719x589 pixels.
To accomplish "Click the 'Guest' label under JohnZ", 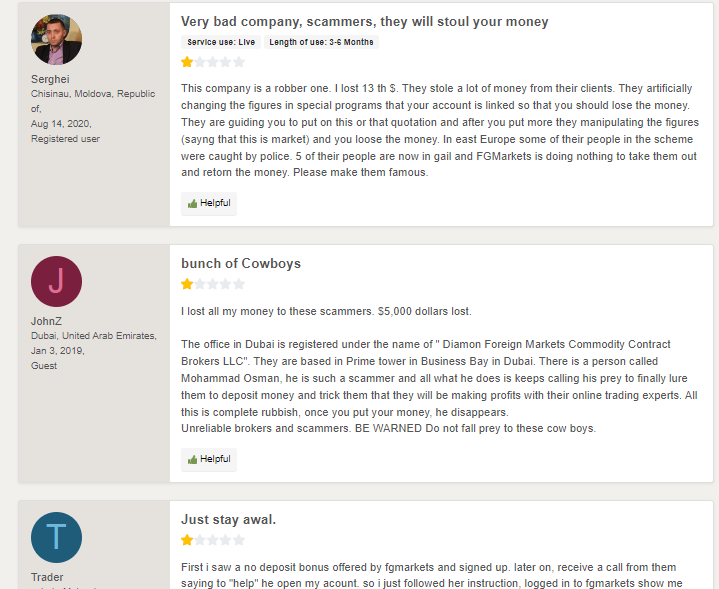I will pos(44,366).
